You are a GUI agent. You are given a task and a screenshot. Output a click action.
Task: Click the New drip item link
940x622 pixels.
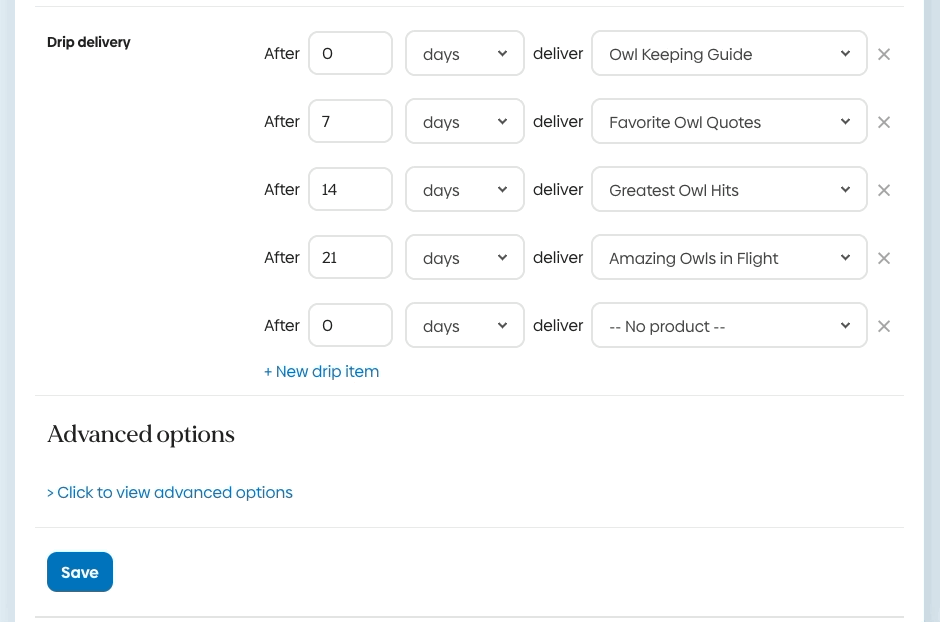[x=321, y=371]
